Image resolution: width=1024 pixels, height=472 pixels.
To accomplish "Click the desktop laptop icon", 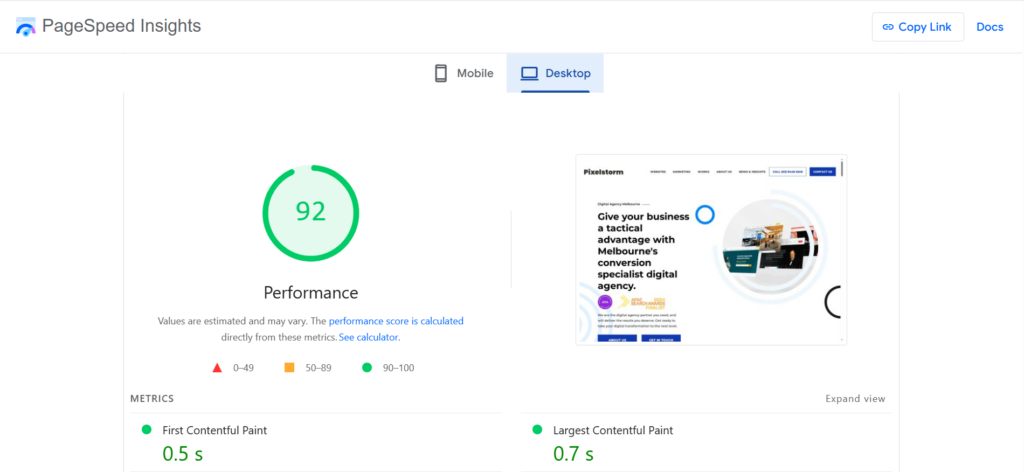I will pyautogui.click(x=529, y=73).
